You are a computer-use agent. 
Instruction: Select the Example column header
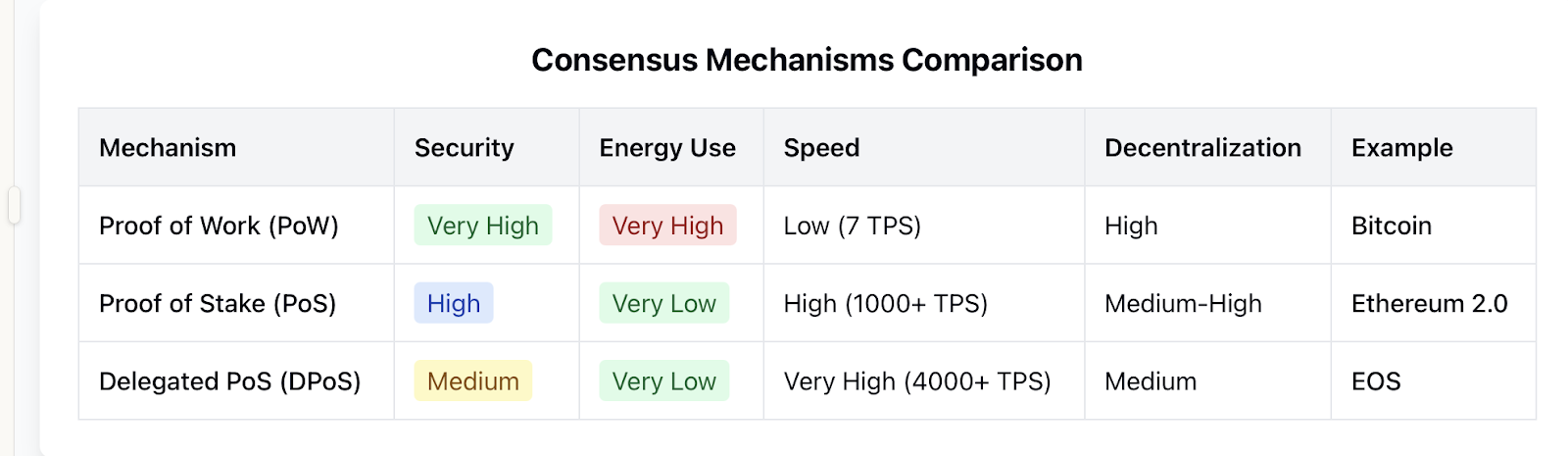click(x=1401, y=148)
